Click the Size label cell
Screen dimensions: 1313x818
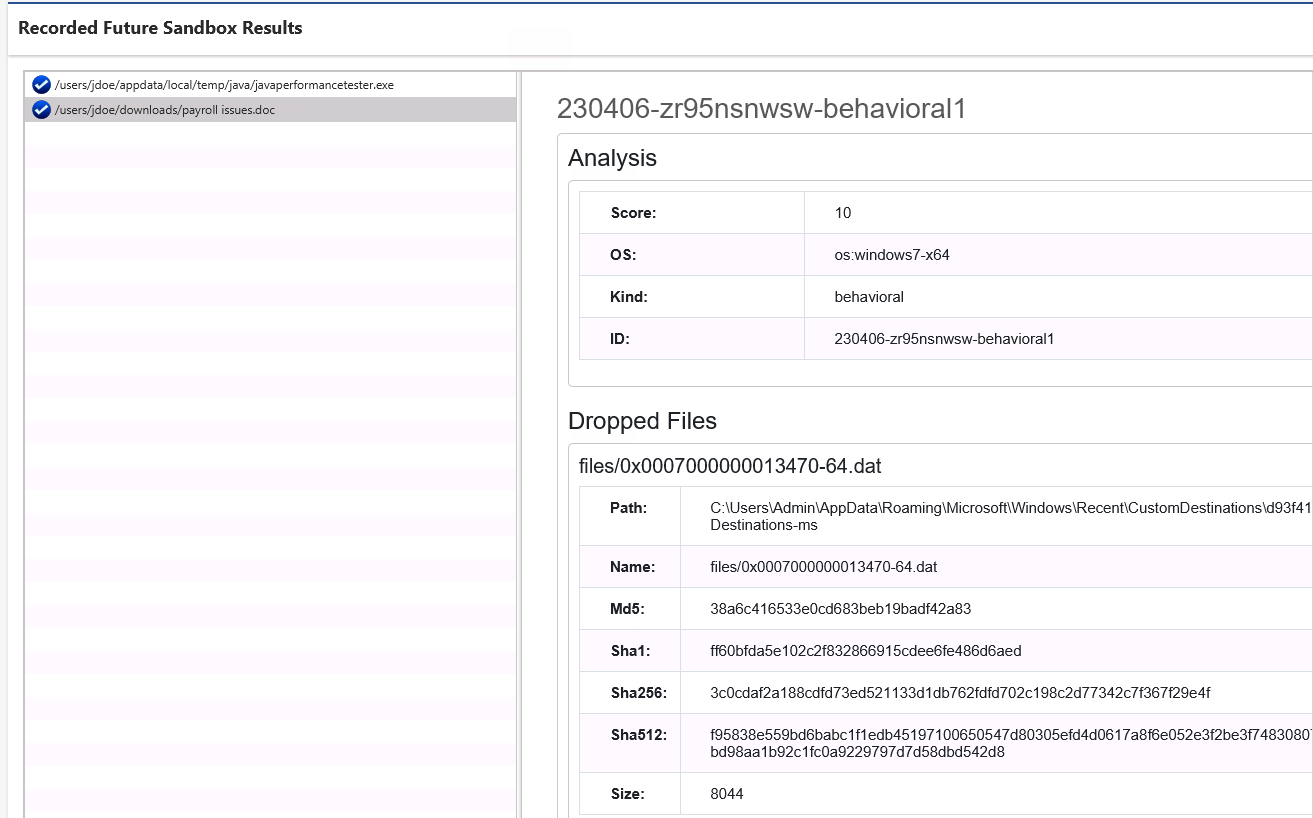click(x=630, y=794)
